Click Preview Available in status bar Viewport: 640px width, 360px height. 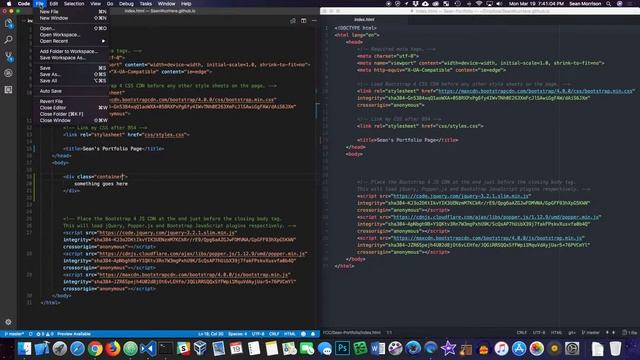[x=74, y=334]
